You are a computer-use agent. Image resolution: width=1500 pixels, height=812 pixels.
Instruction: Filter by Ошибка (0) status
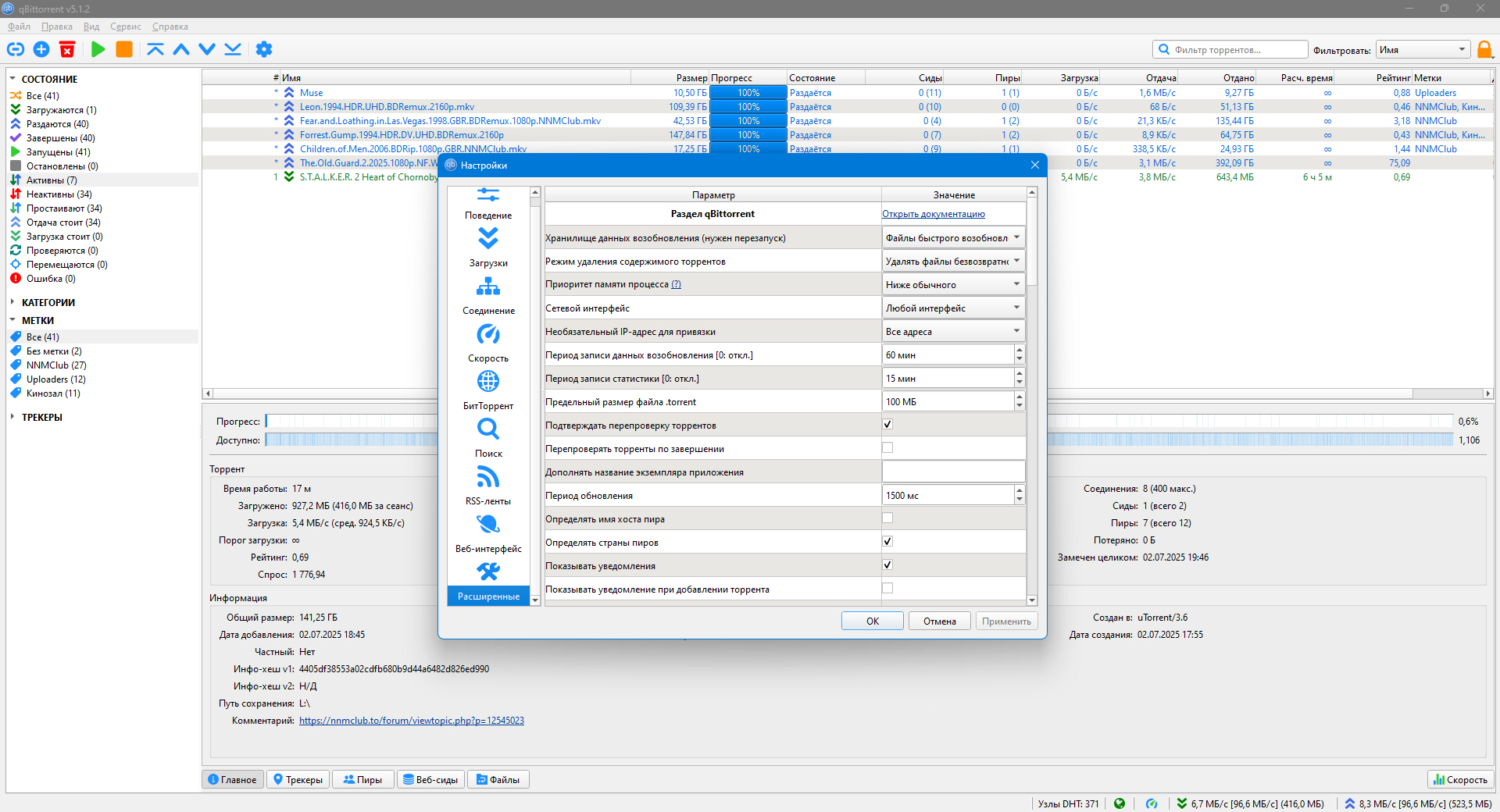[x=51, y=279]
